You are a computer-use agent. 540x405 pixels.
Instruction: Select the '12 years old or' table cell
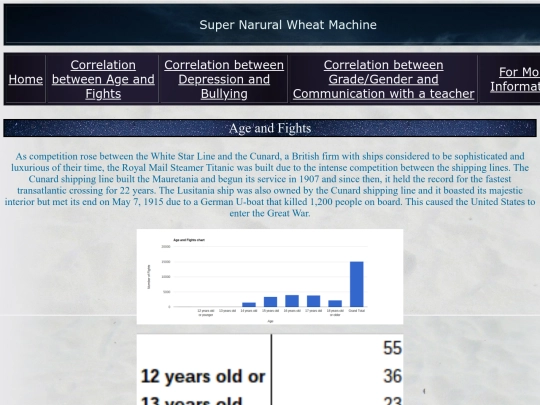click(x=203, y=376)
